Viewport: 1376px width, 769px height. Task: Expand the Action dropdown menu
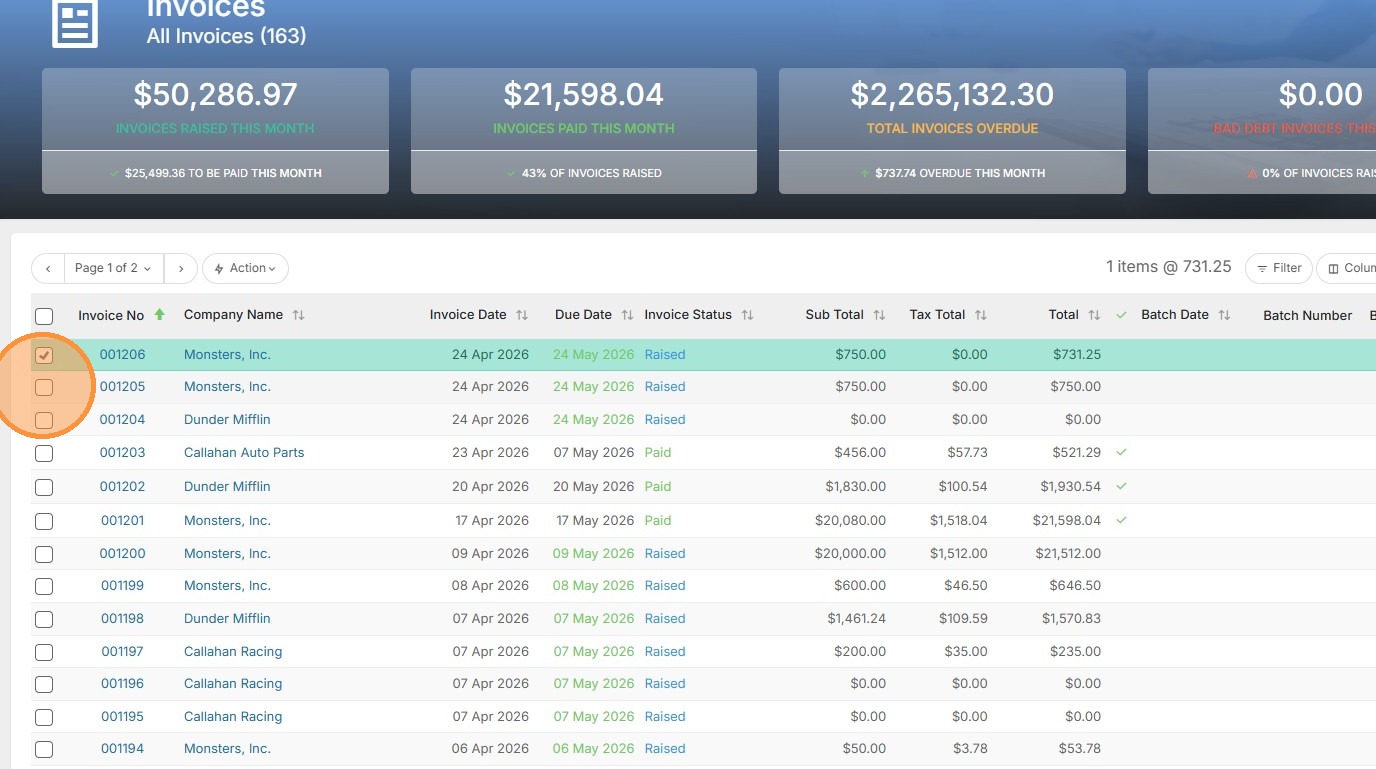(245, 268)
